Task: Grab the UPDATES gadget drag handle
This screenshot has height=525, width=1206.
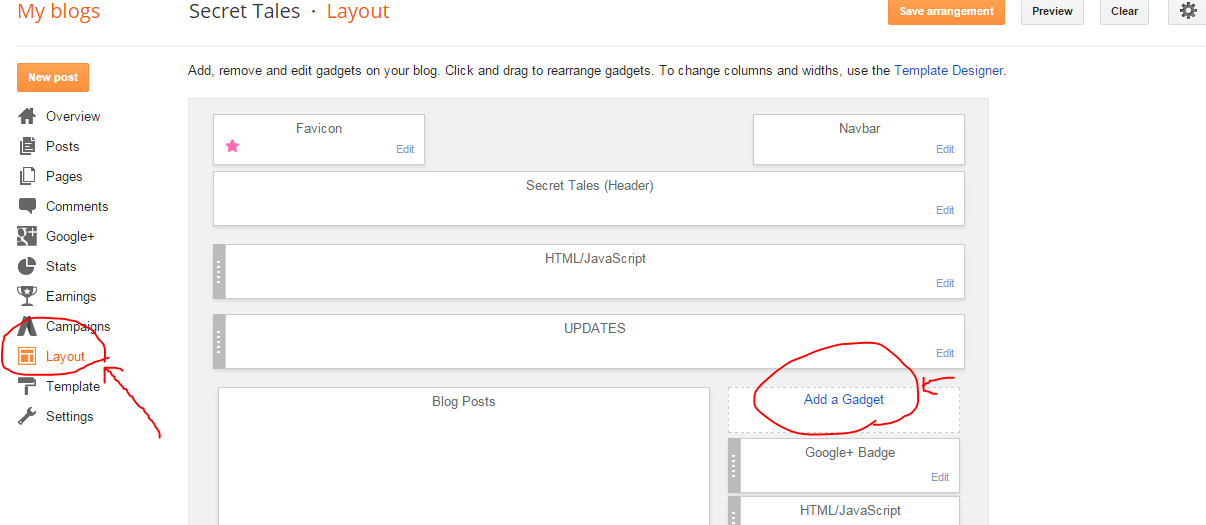Action: pos(220,341)
